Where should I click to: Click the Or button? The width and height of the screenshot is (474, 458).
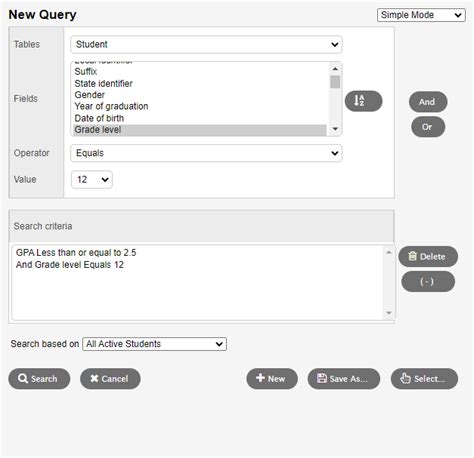428,127
